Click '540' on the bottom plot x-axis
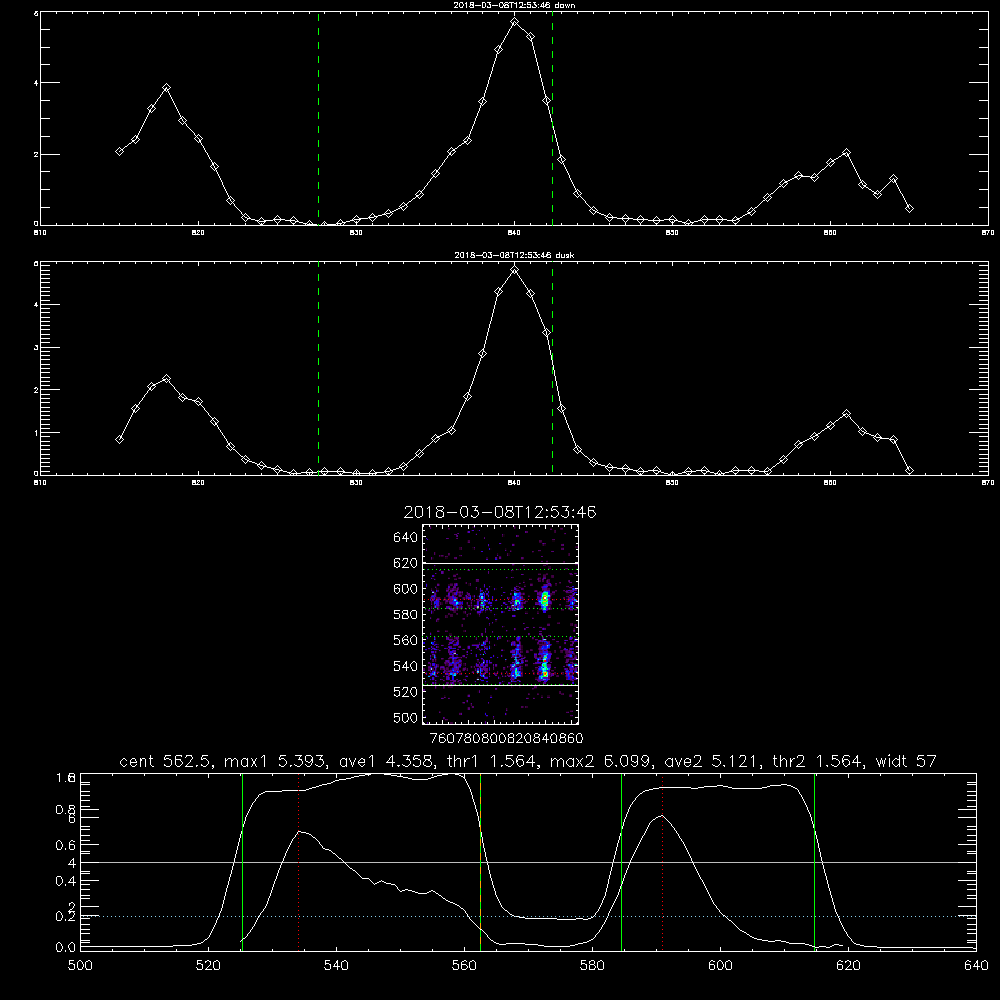The image size is (1000, 1000). pyautogui.click(x=336, y=966)
